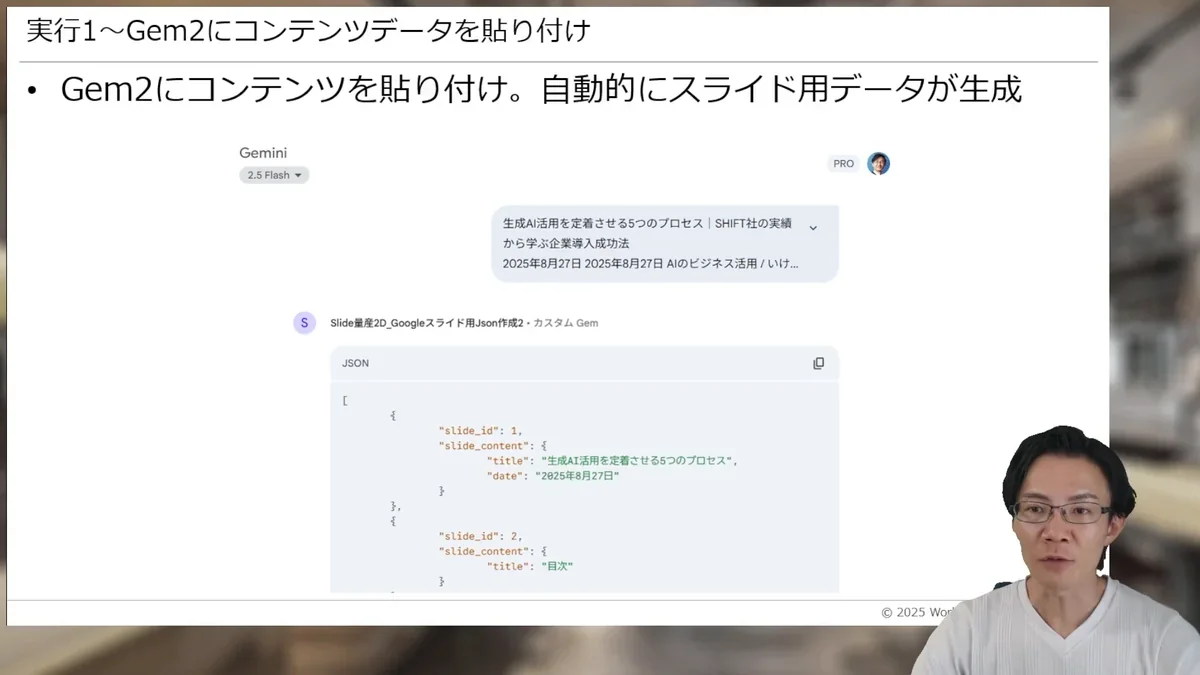Click the JSON code block header label
The image size is (1200, 675).
(355, 363)
